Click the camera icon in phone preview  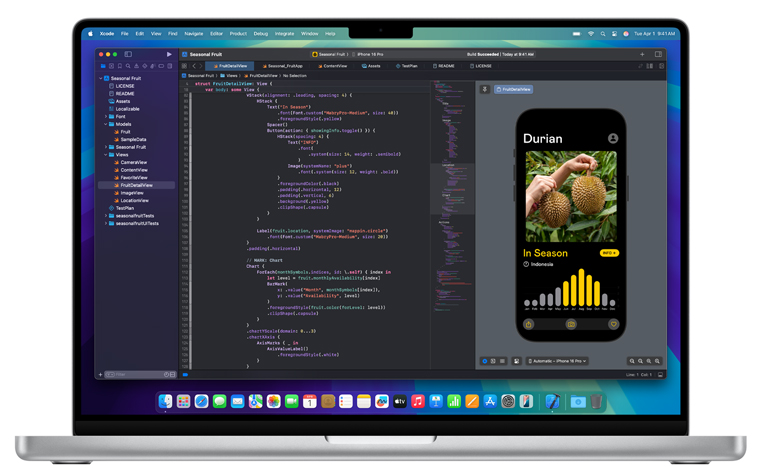(x=571, y=324)
